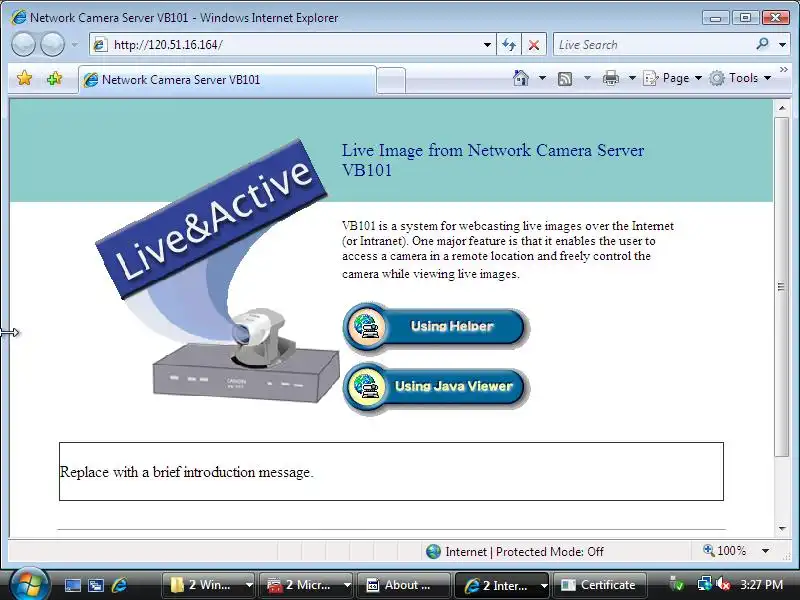Click the magnifier Search icon

(763, 44)
